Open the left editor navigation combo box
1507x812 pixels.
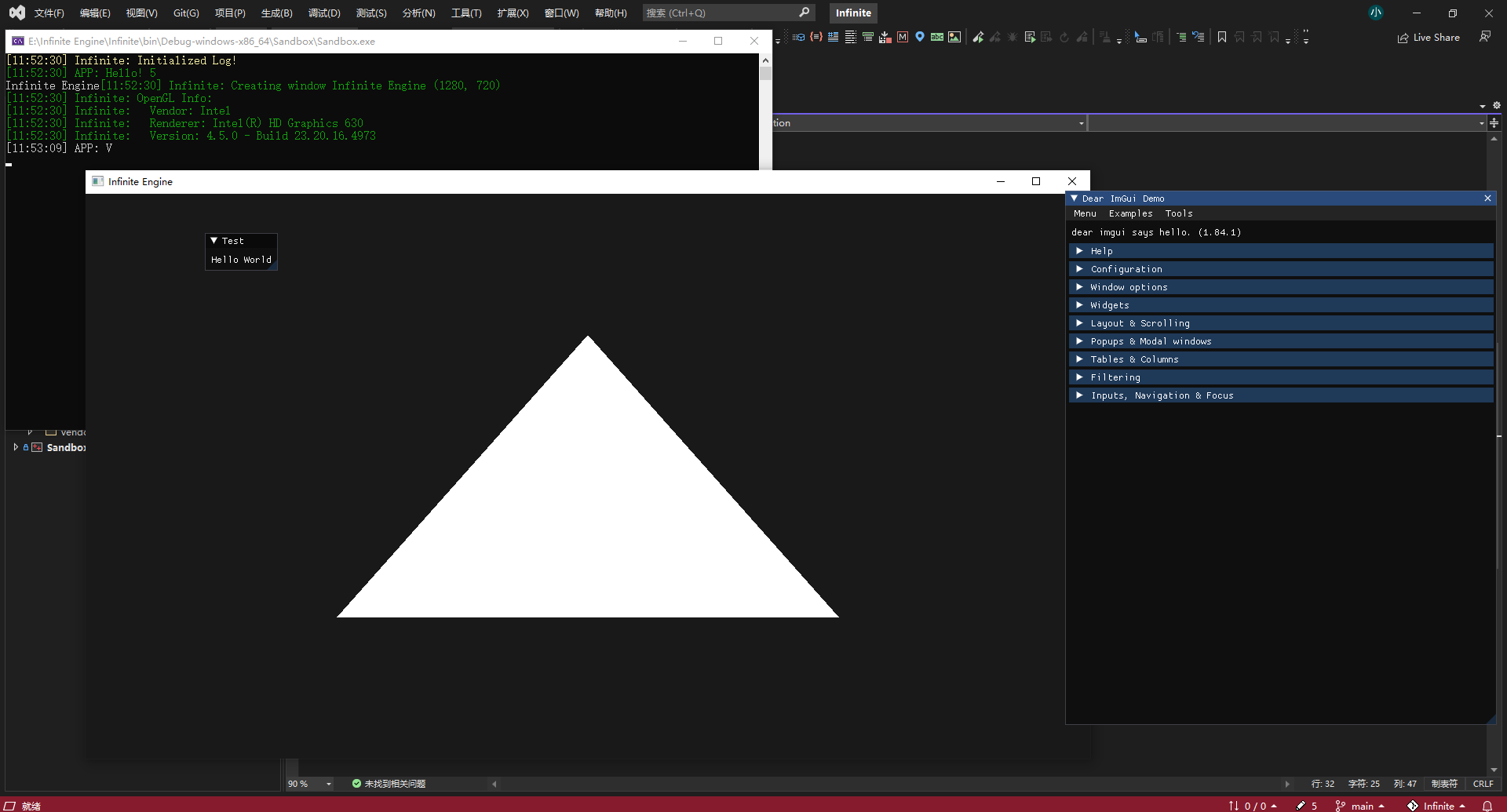click(929, 123)
